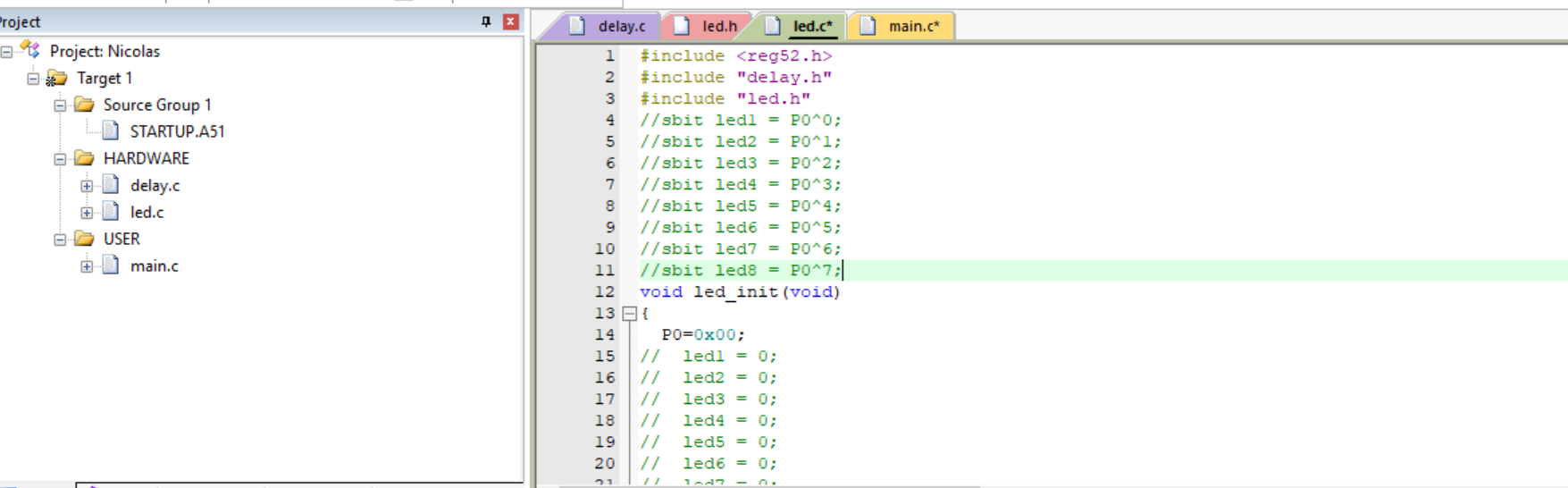Select Source Group 1 in the tree
1568x488 pixels.
pyautogui.click(x=157, y=105)
